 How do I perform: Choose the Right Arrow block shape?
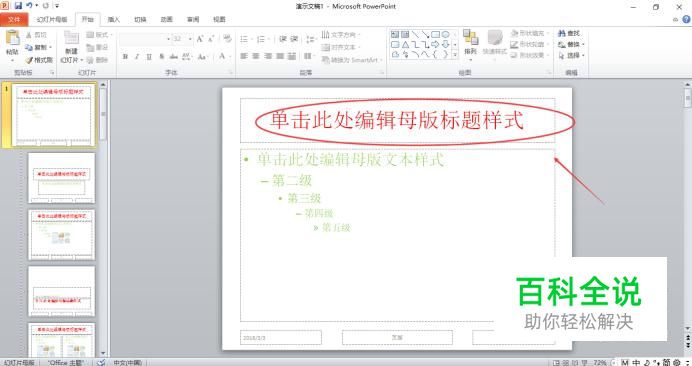click(435, 44)
